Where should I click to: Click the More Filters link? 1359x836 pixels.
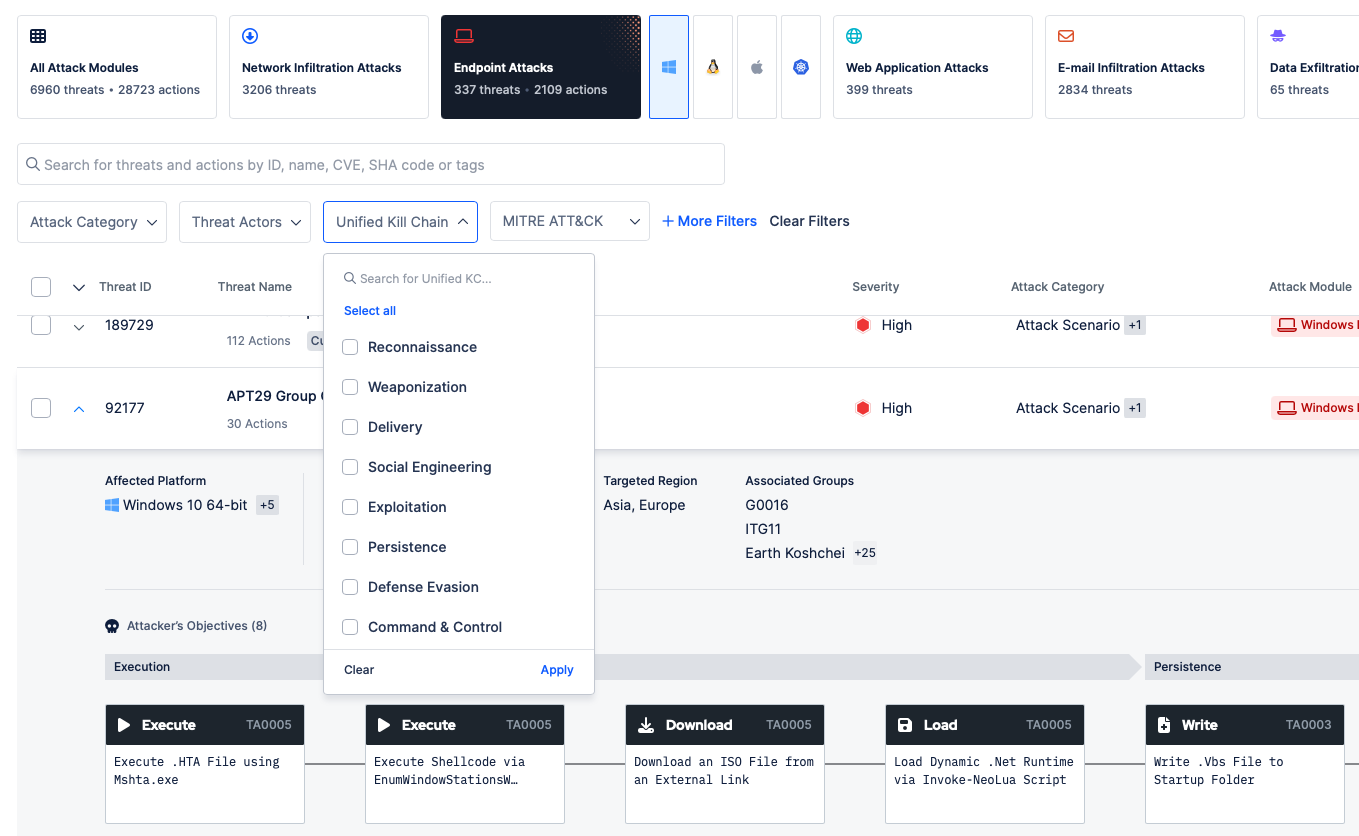coord(709,221)
